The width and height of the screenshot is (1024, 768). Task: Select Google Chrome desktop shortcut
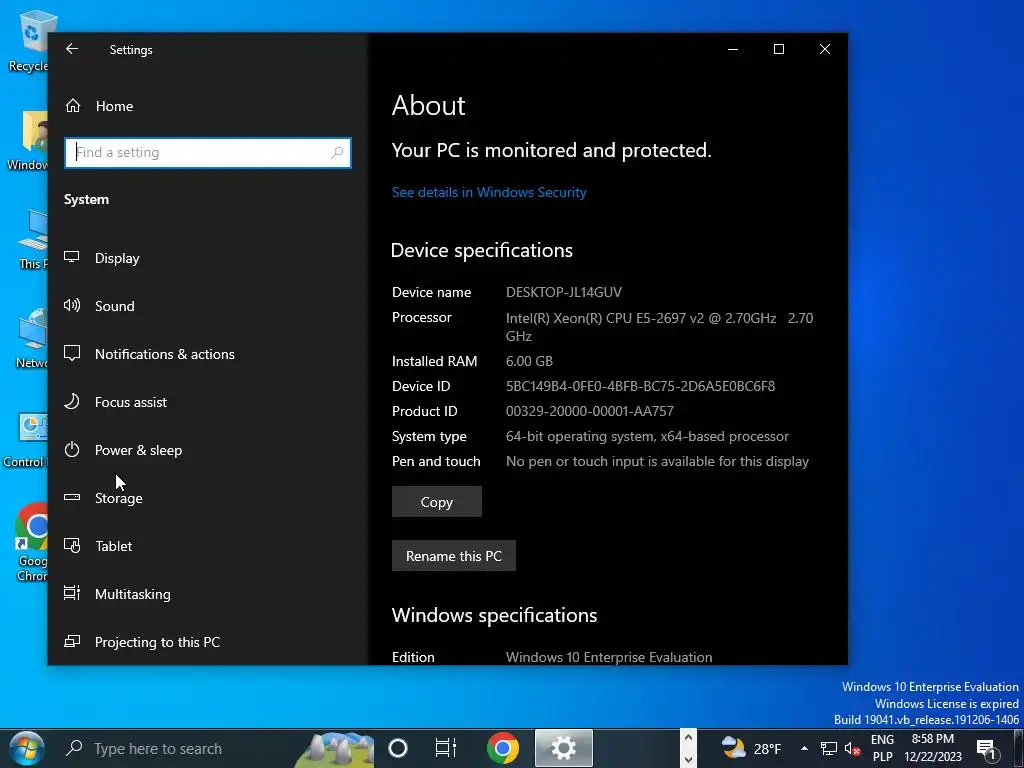tap(31, 542)
